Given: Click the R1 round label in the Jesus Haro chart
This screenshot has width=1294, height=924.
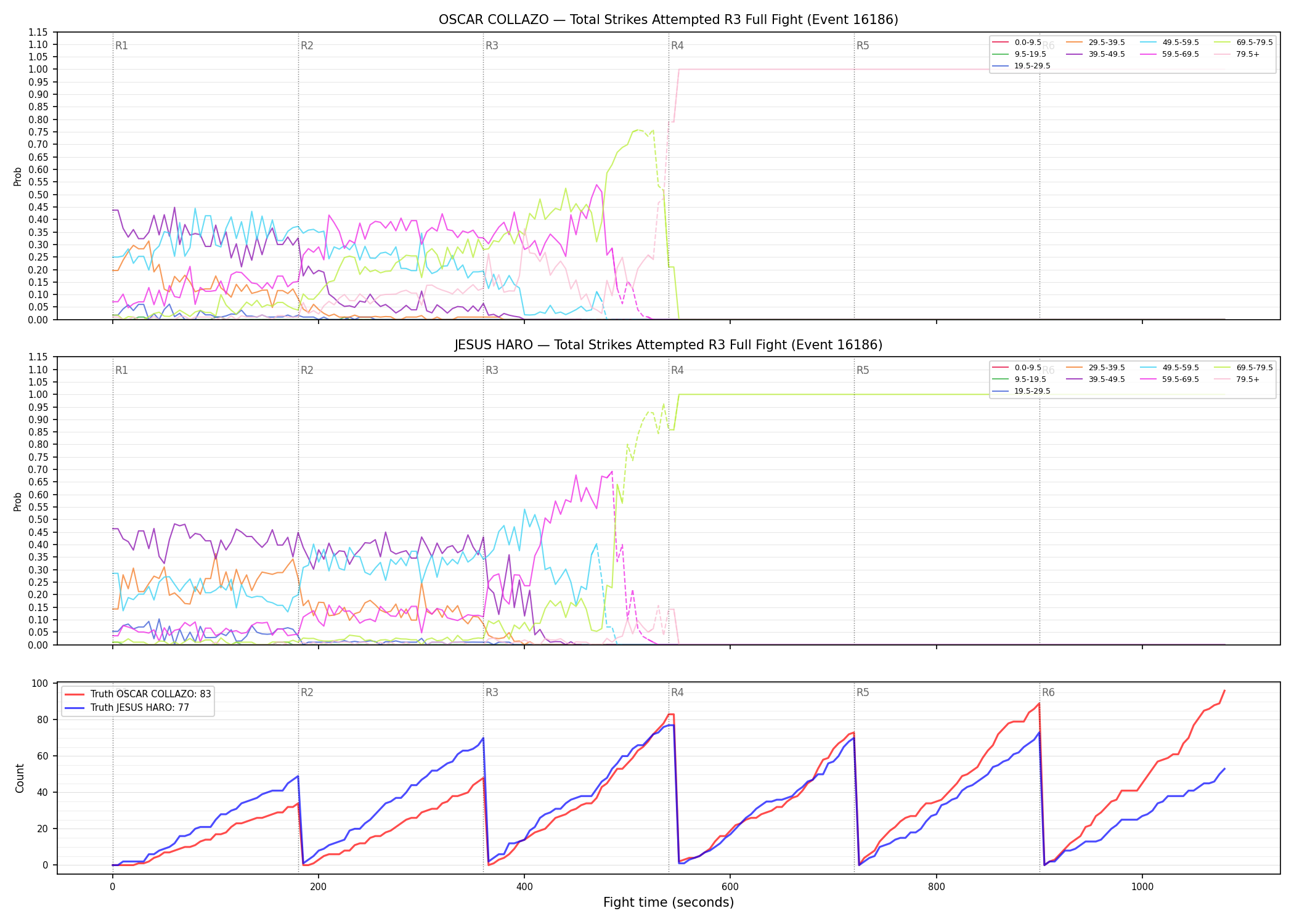Looking at the screenshot, I should 121,370.
